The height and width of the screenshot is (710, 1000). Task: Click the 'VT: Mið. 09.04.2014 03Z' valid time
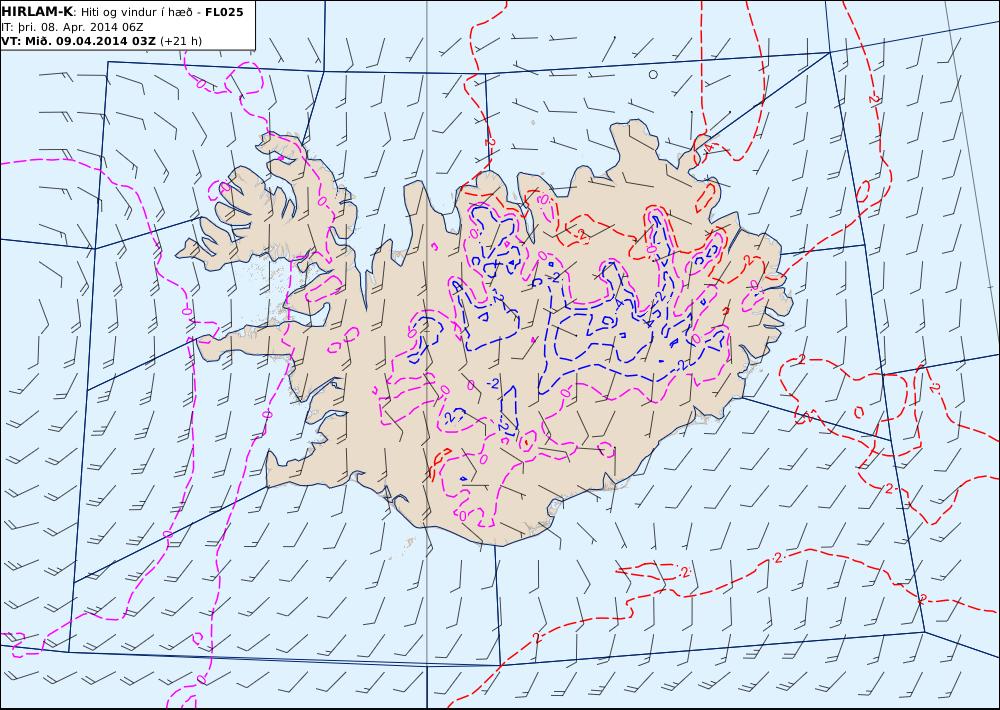coord(78,41)
